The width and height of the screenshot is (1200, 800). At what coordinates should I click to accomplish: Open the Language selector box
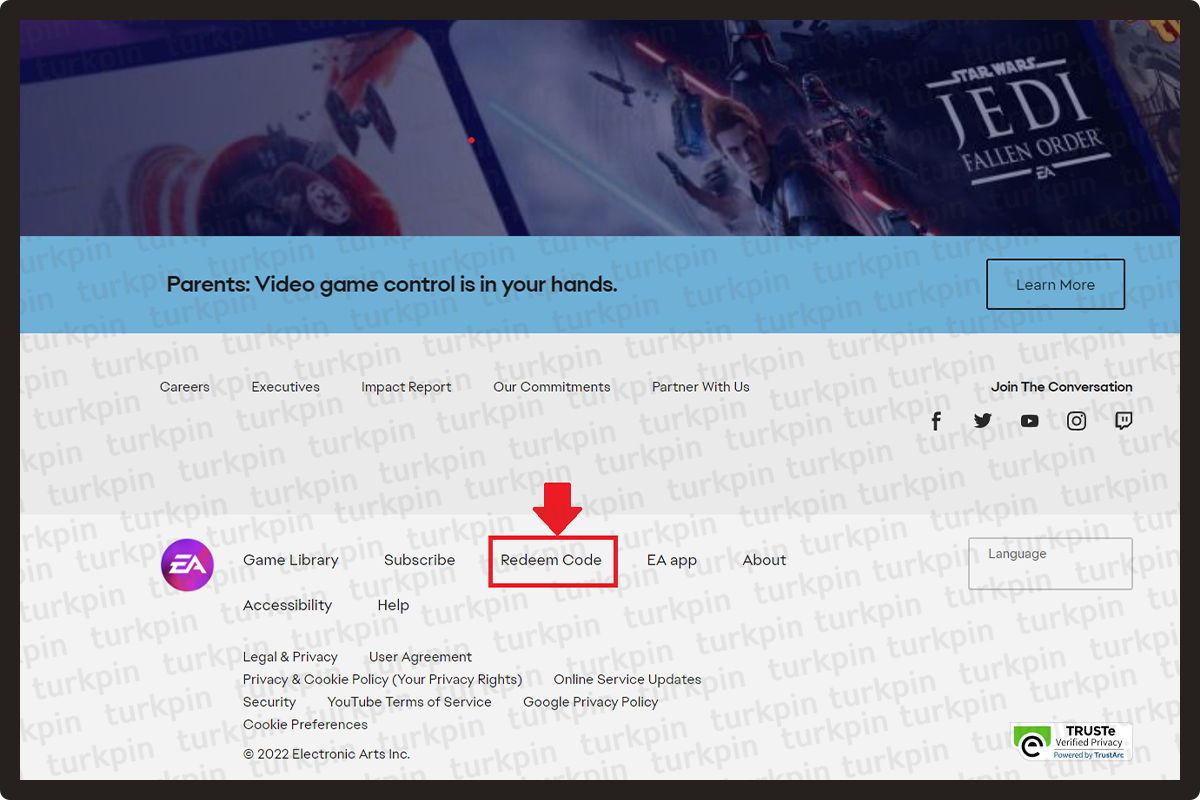tap(1050, 564)
